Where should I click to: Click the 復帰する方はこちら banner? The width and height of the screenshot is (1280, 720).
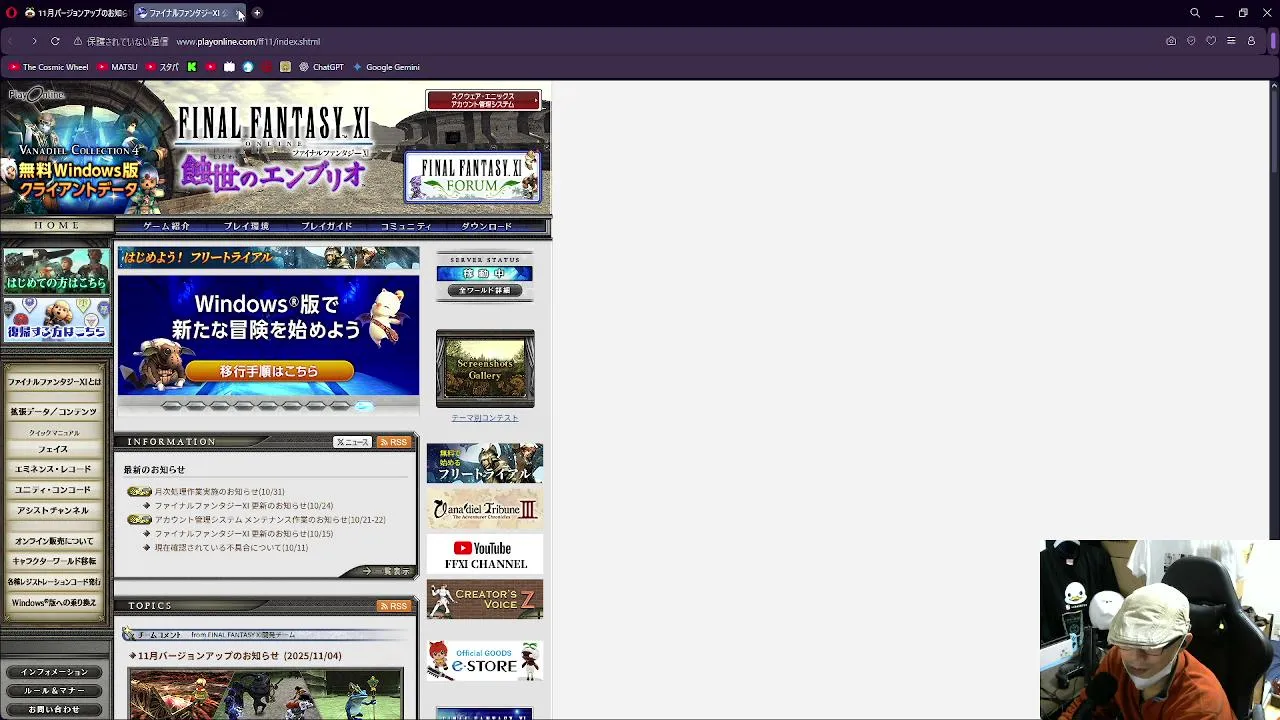pyautogui.click(x=56, y=319)
